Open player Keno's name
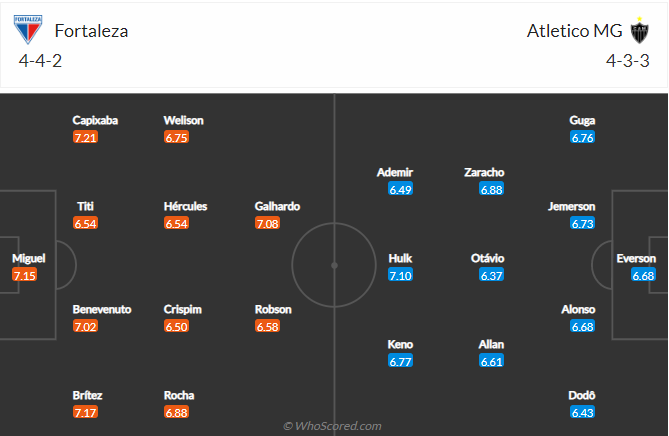669x436 pixels. coord(400,344)
